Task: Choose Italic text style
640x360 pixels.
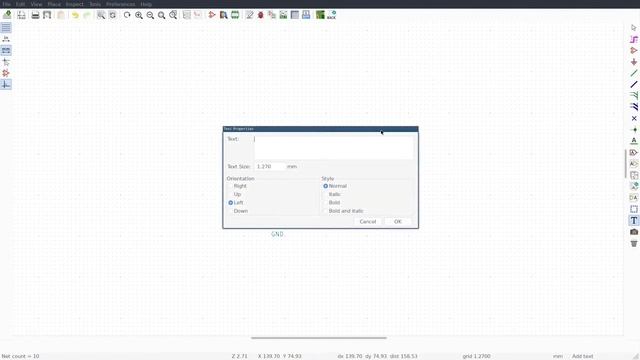Action: coord(332,194)
